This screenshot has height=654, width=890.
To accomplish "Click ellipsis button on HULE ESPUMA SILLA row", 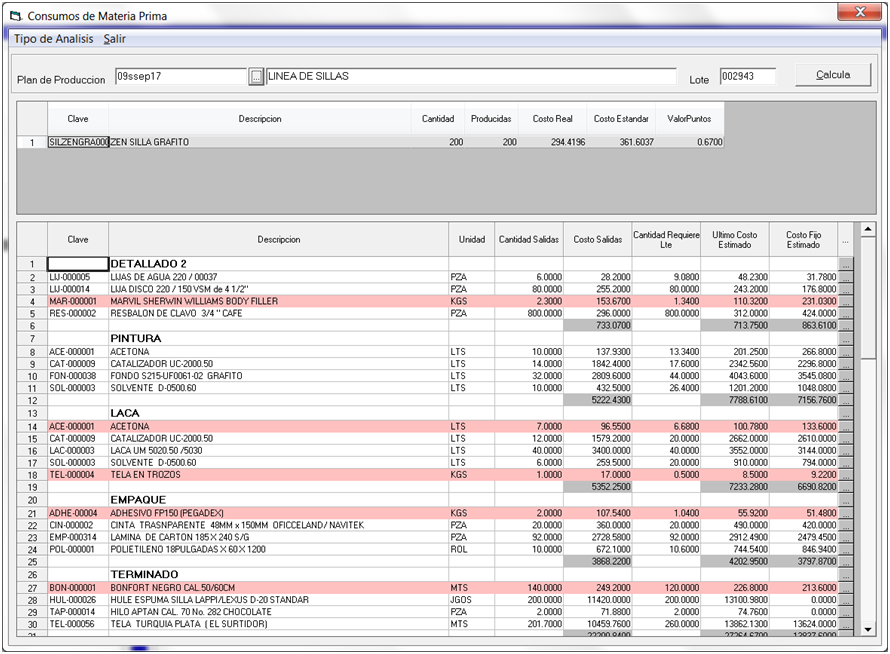I will click(x=846, y=600).
